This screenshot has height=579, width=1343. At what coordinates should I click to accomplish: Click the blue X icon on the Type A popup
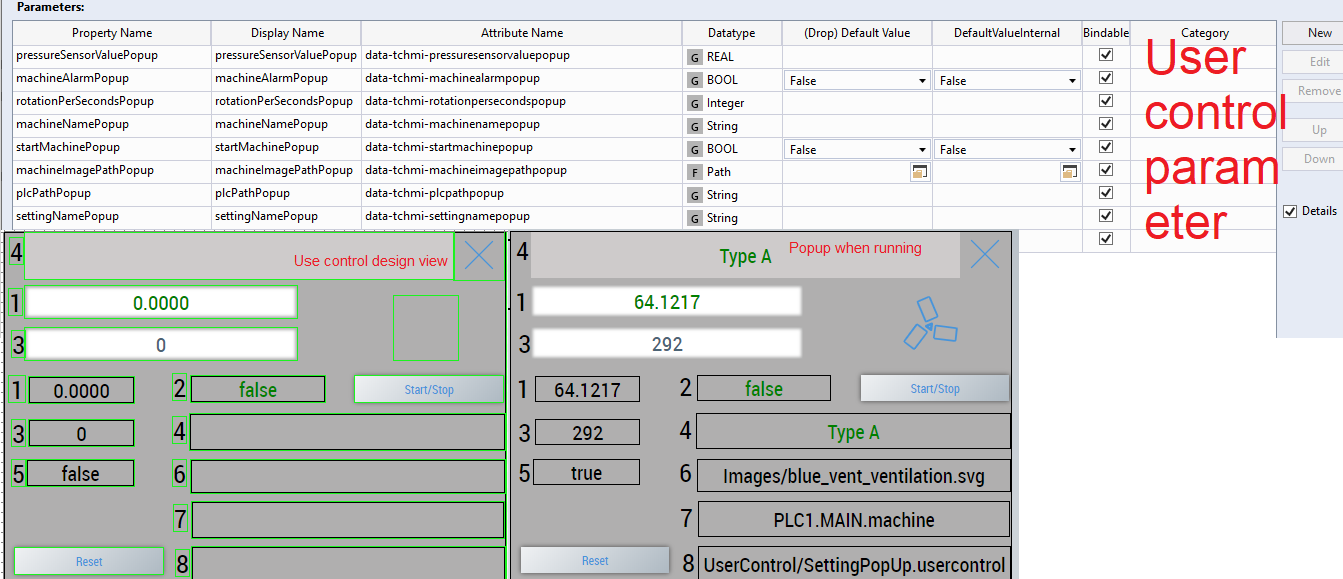pos(984,254)
